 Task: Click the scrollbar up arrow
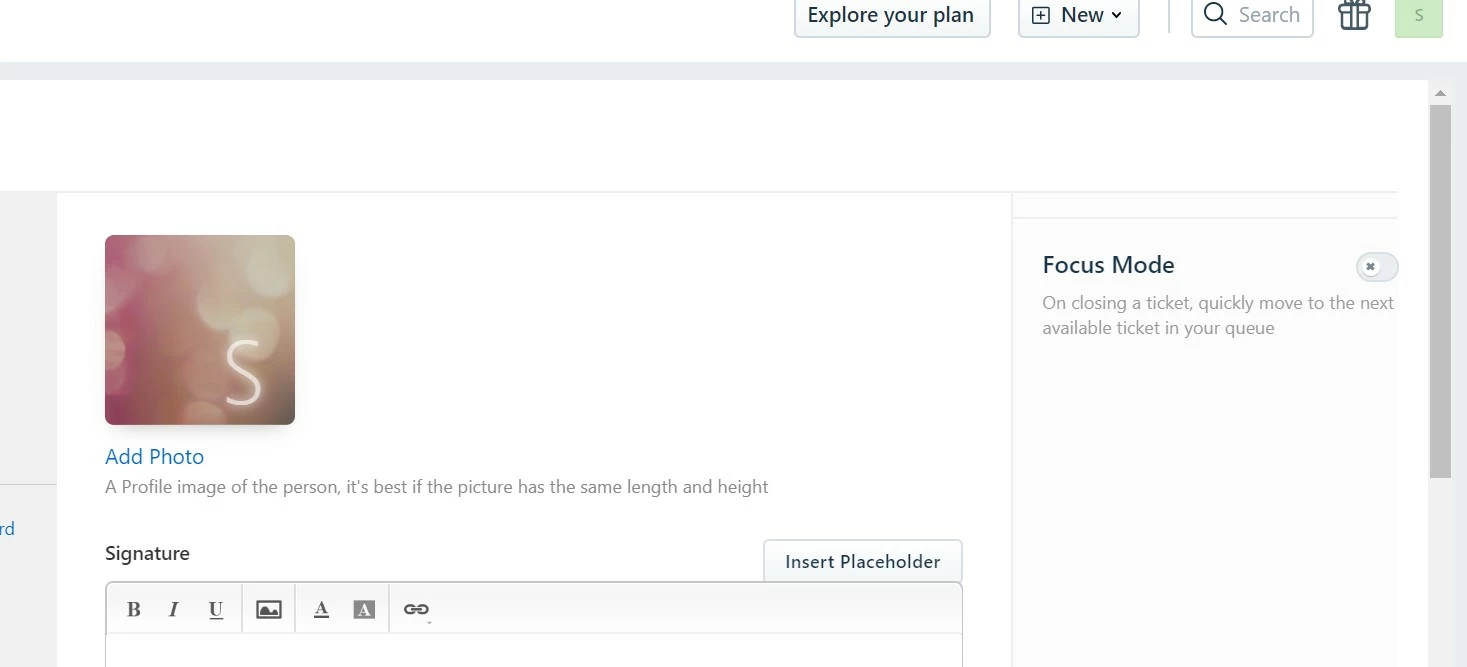1440,92
